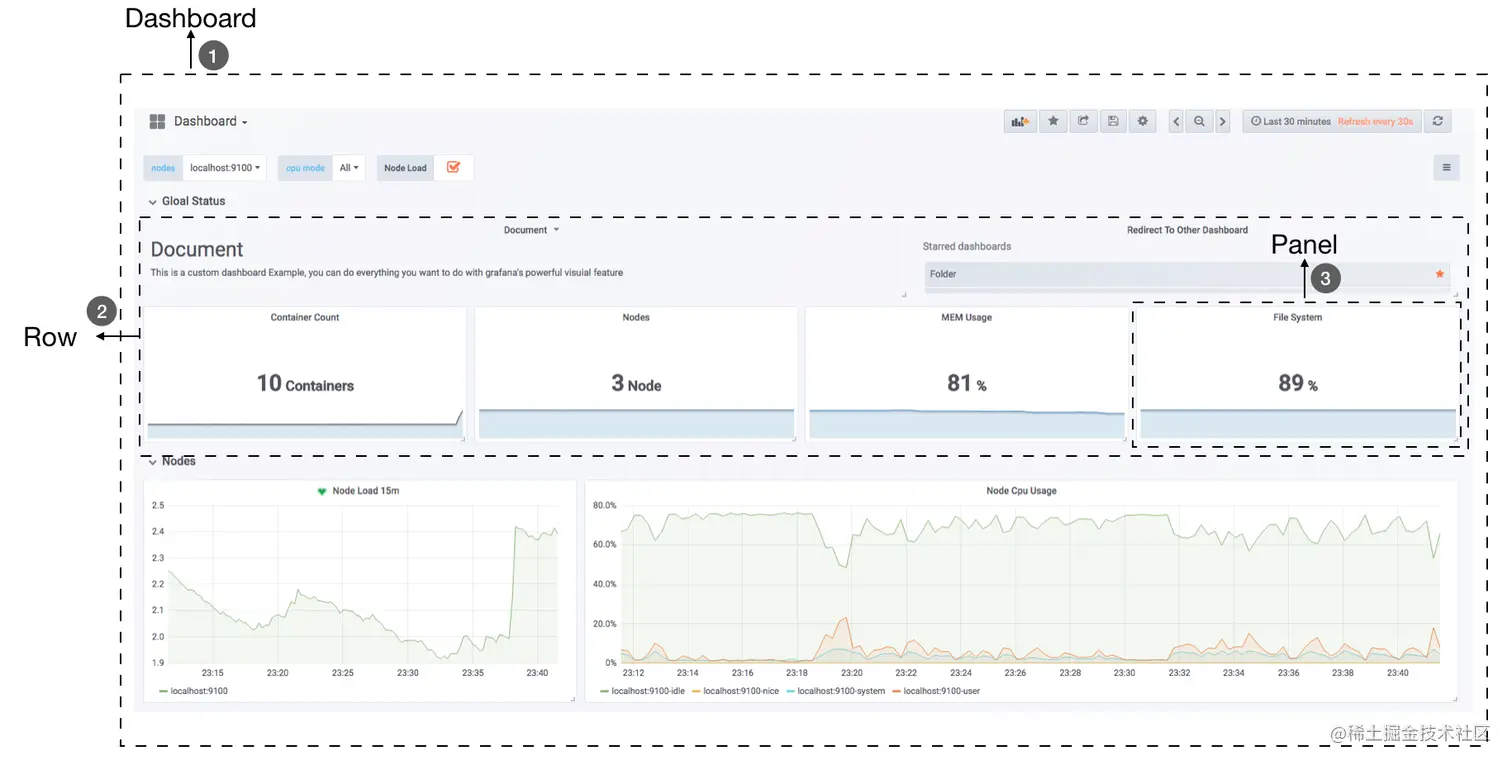Click the green heart alert icon

322,491
